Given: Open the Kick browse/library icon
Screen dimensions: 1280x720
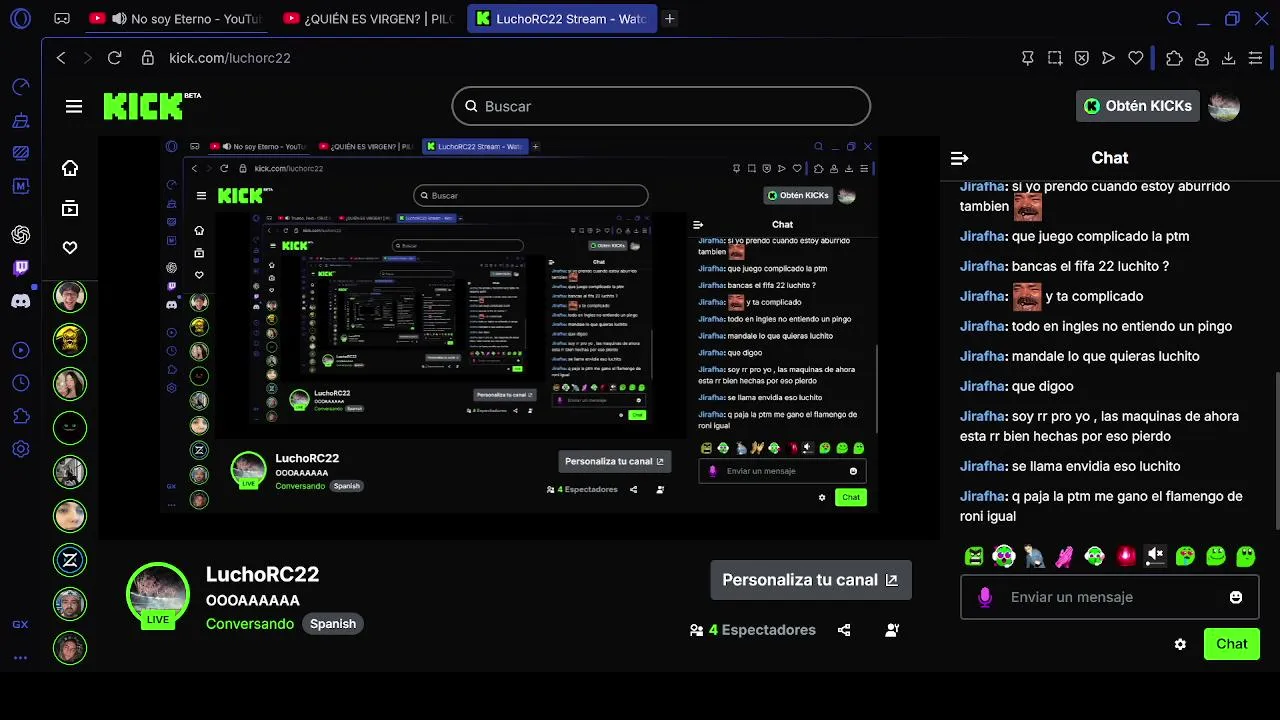Looking at the screenshot, I should pos(70,208).
